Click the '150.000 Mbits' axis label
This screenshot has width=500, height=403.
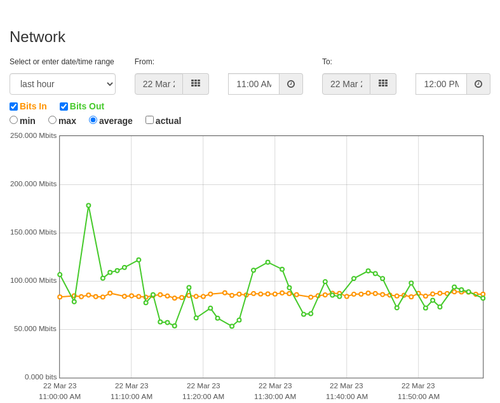tap(33, 232)
